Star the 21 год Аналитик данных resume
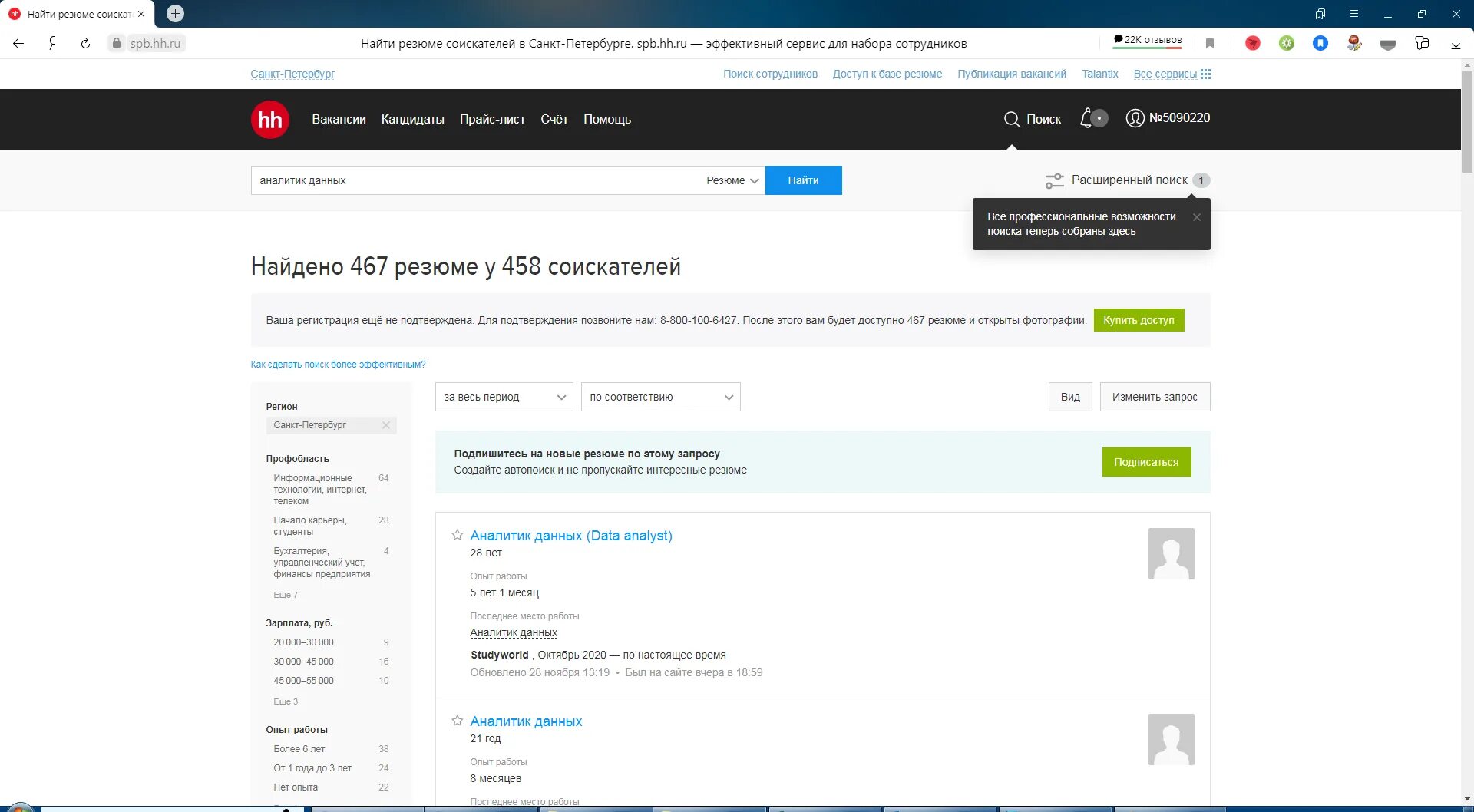This screenshot has width=1474, height=812. pos(457,721)
